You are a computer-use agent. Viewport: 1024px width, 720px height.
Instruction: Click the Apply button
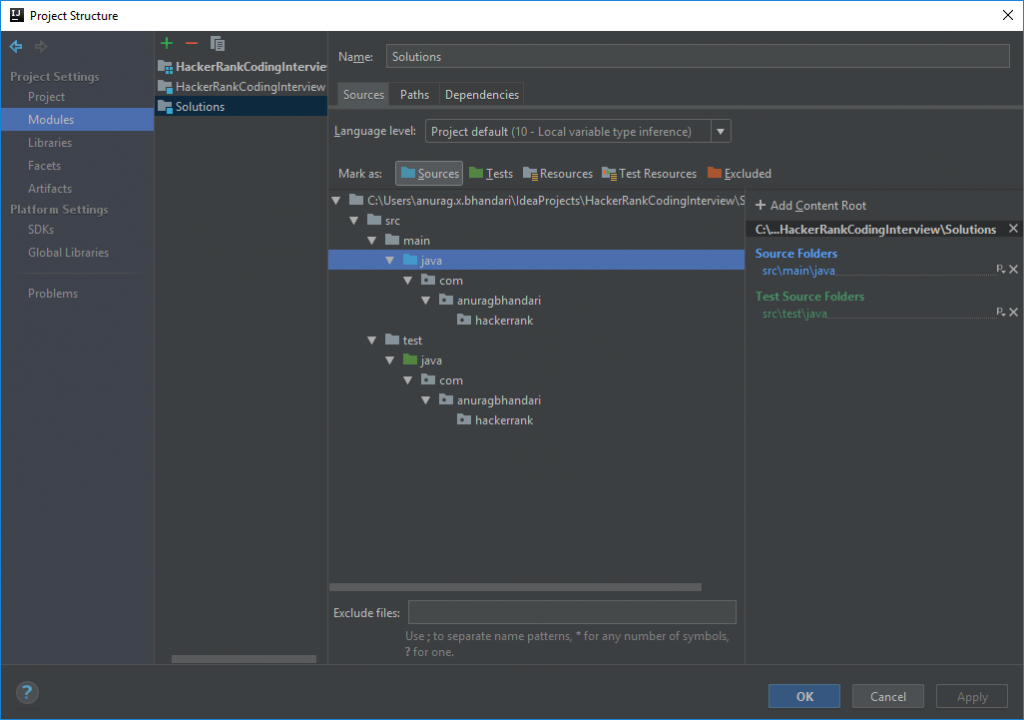click(x=972, y=696)
